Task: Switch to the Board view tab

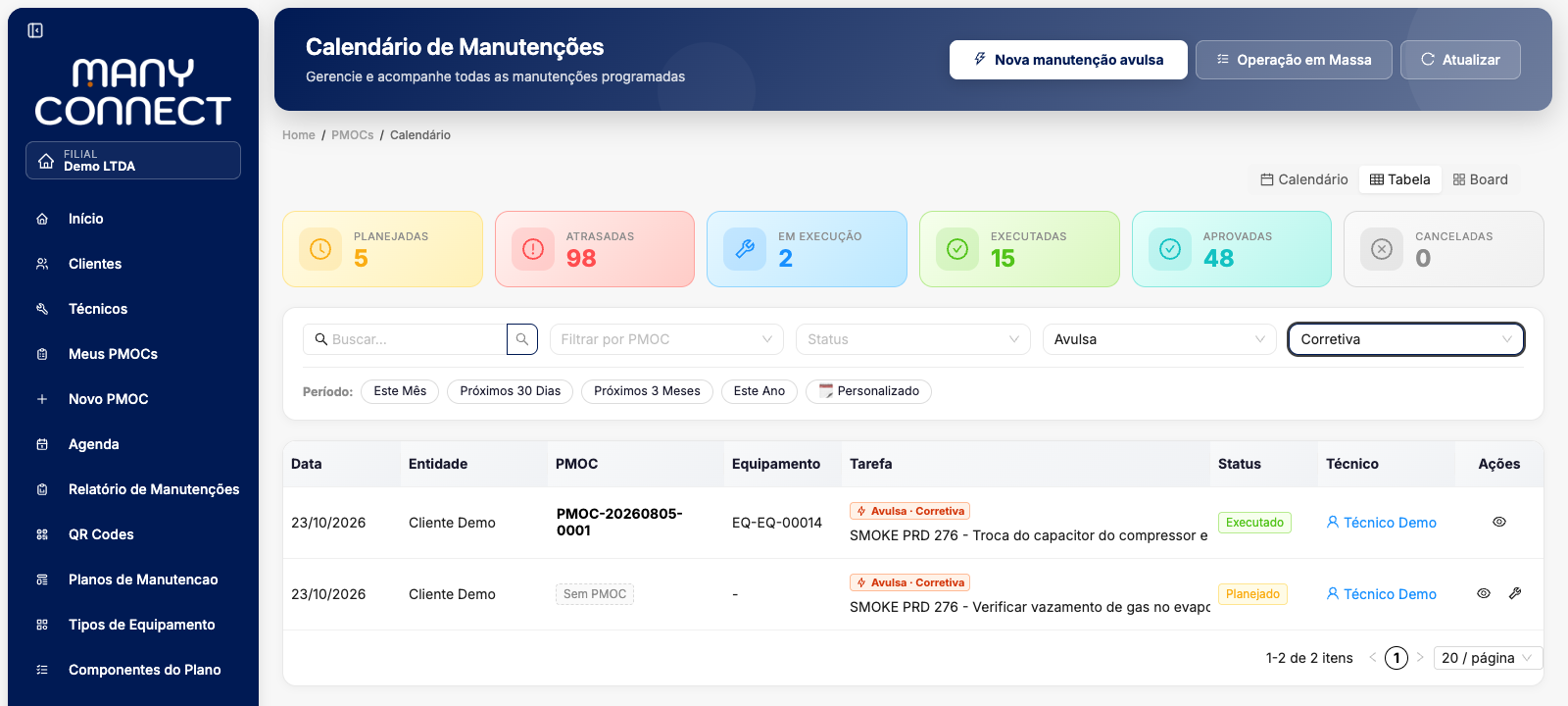Action: 1481,179
